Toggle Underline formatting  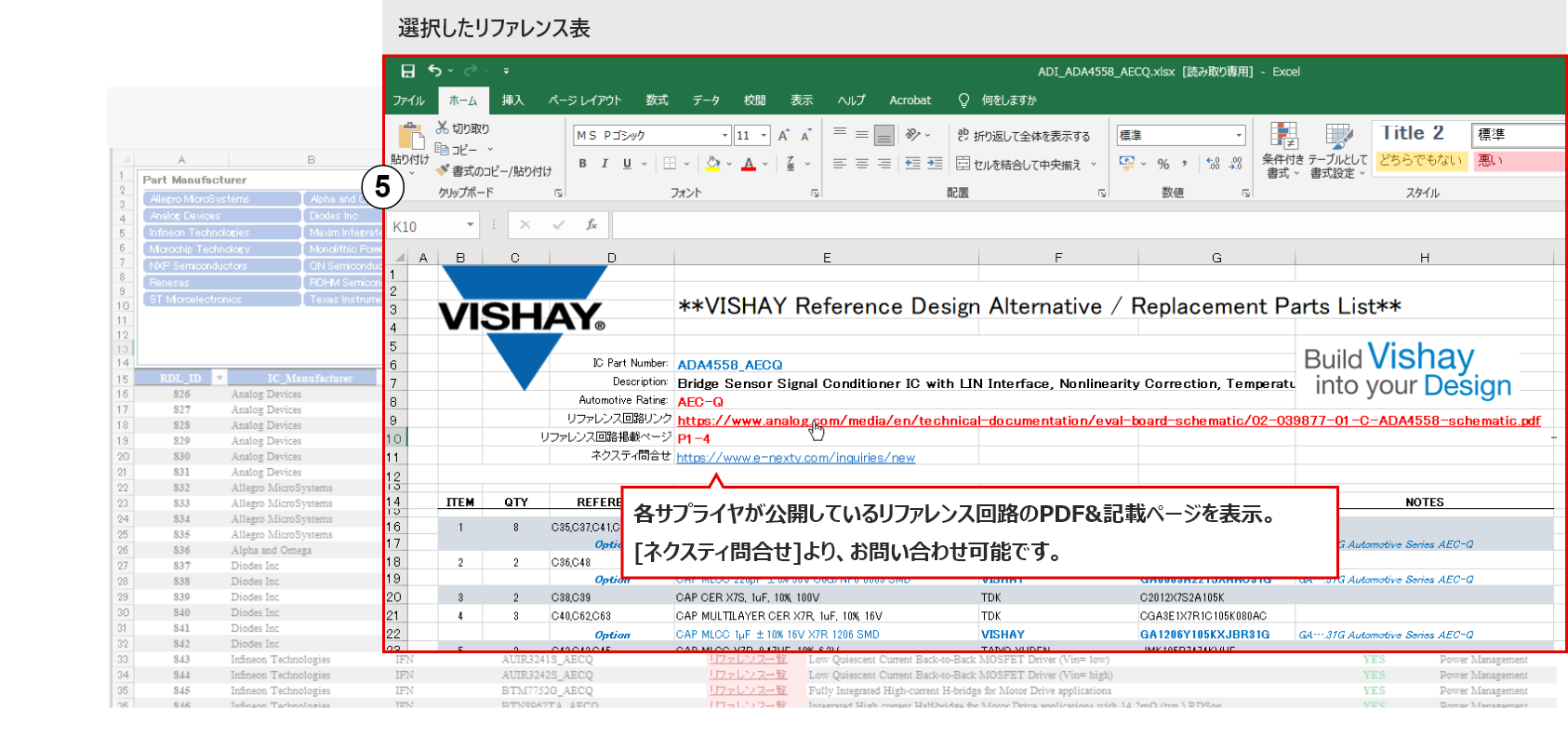tap(627, 164)
